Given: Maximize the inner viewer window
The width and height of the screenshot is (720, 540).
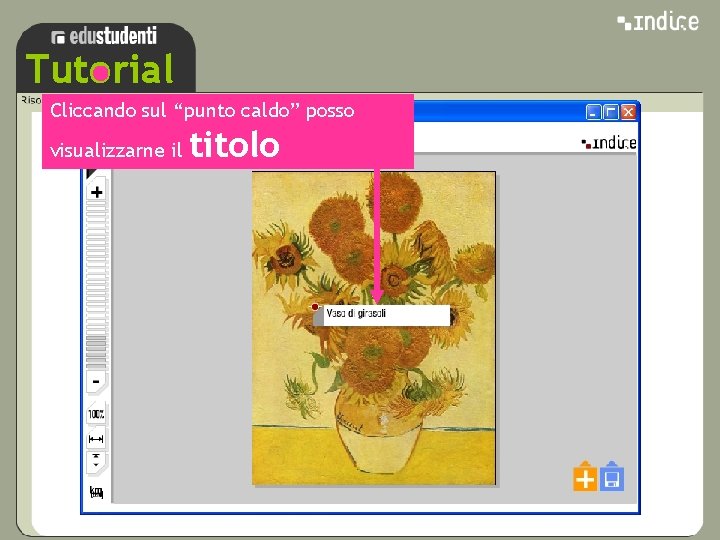Looking at the screenshot, I should pyautogui.click(x=611, y=112).
